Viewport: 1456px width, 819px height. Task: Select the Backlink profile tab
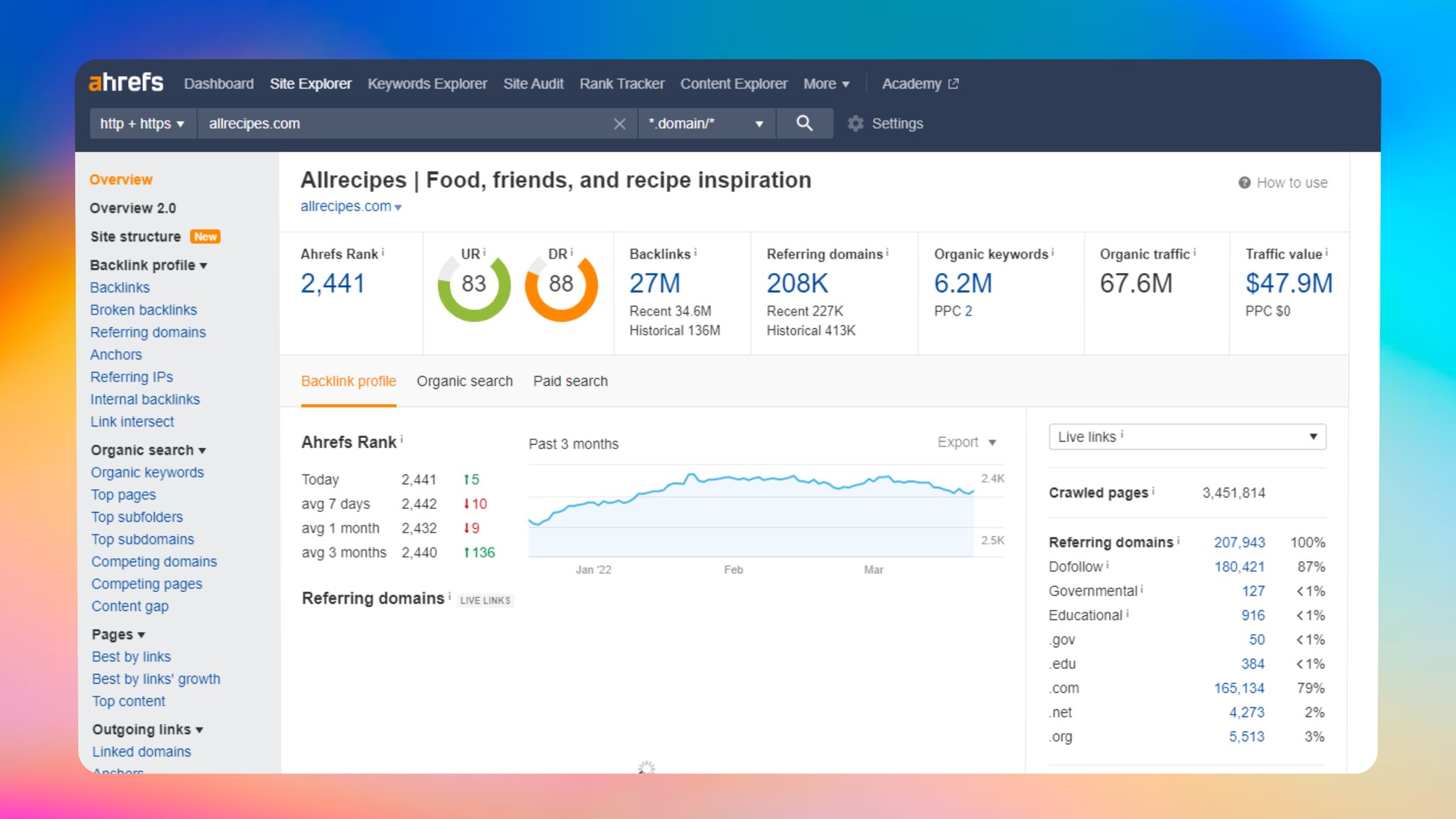point(348,381)
